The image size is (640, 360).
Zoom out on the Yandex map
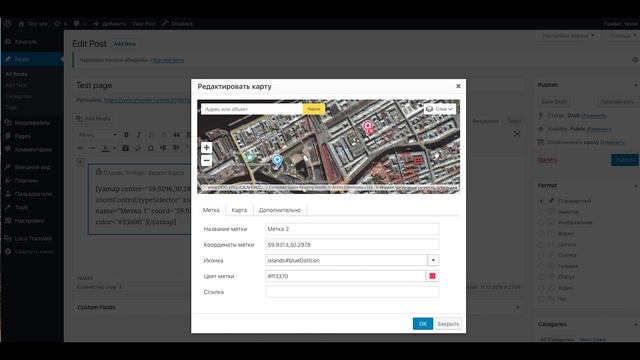(x=207, y=160)
